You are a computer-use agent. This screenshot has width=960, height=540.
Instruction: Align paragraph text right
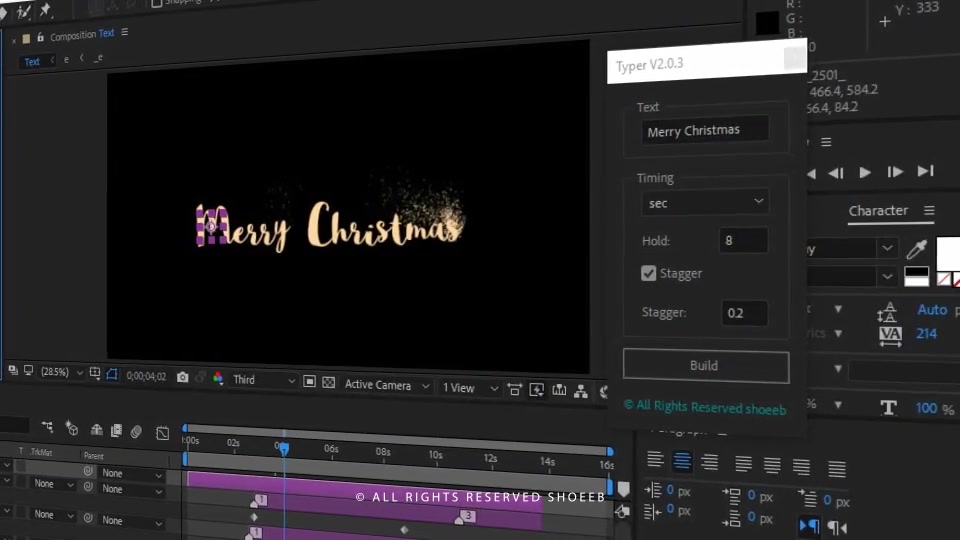(x=710, y=462)
